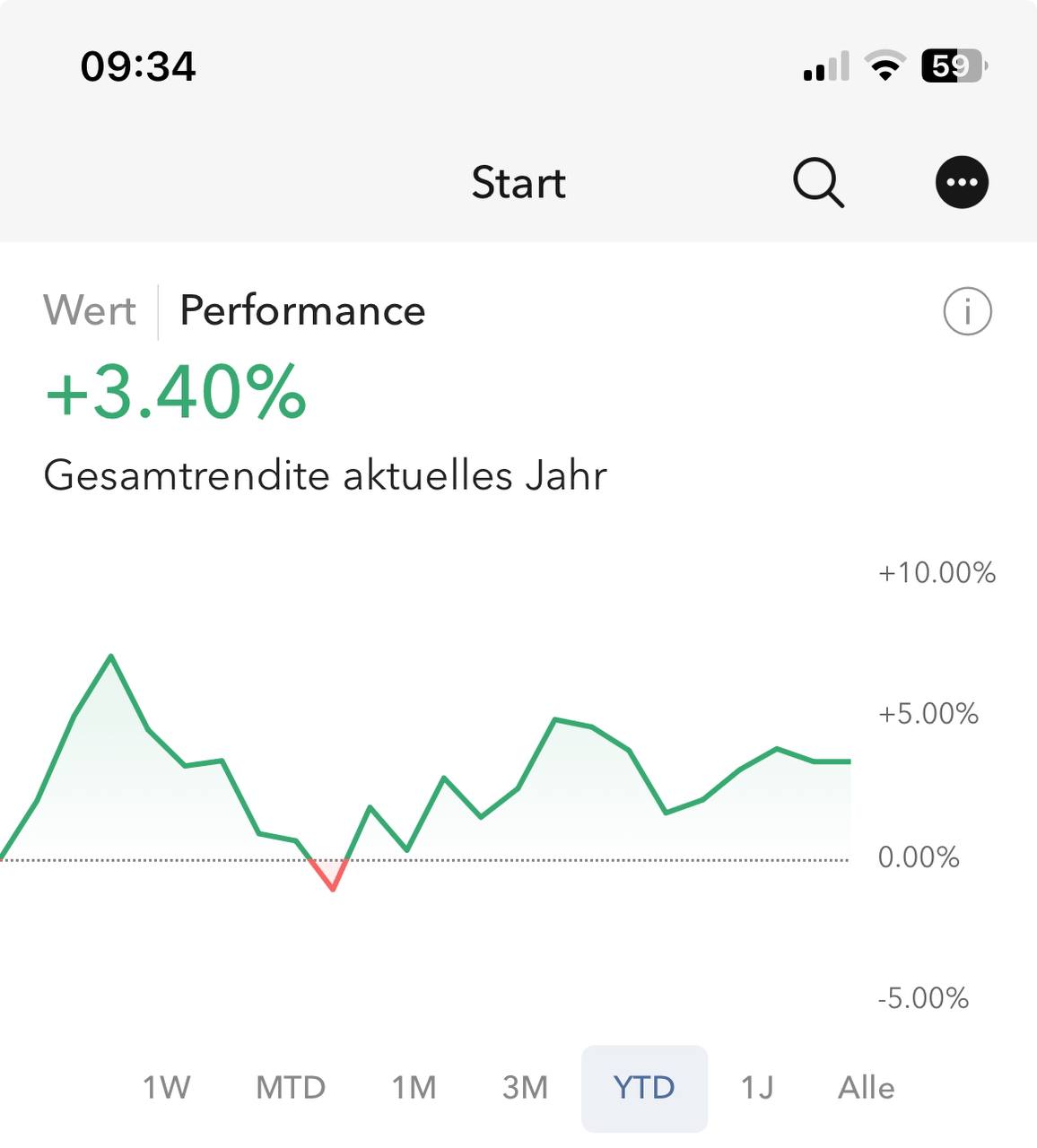Select the YTD time range
The image size is (1037, 1148).
click(x=644, y=1088)
